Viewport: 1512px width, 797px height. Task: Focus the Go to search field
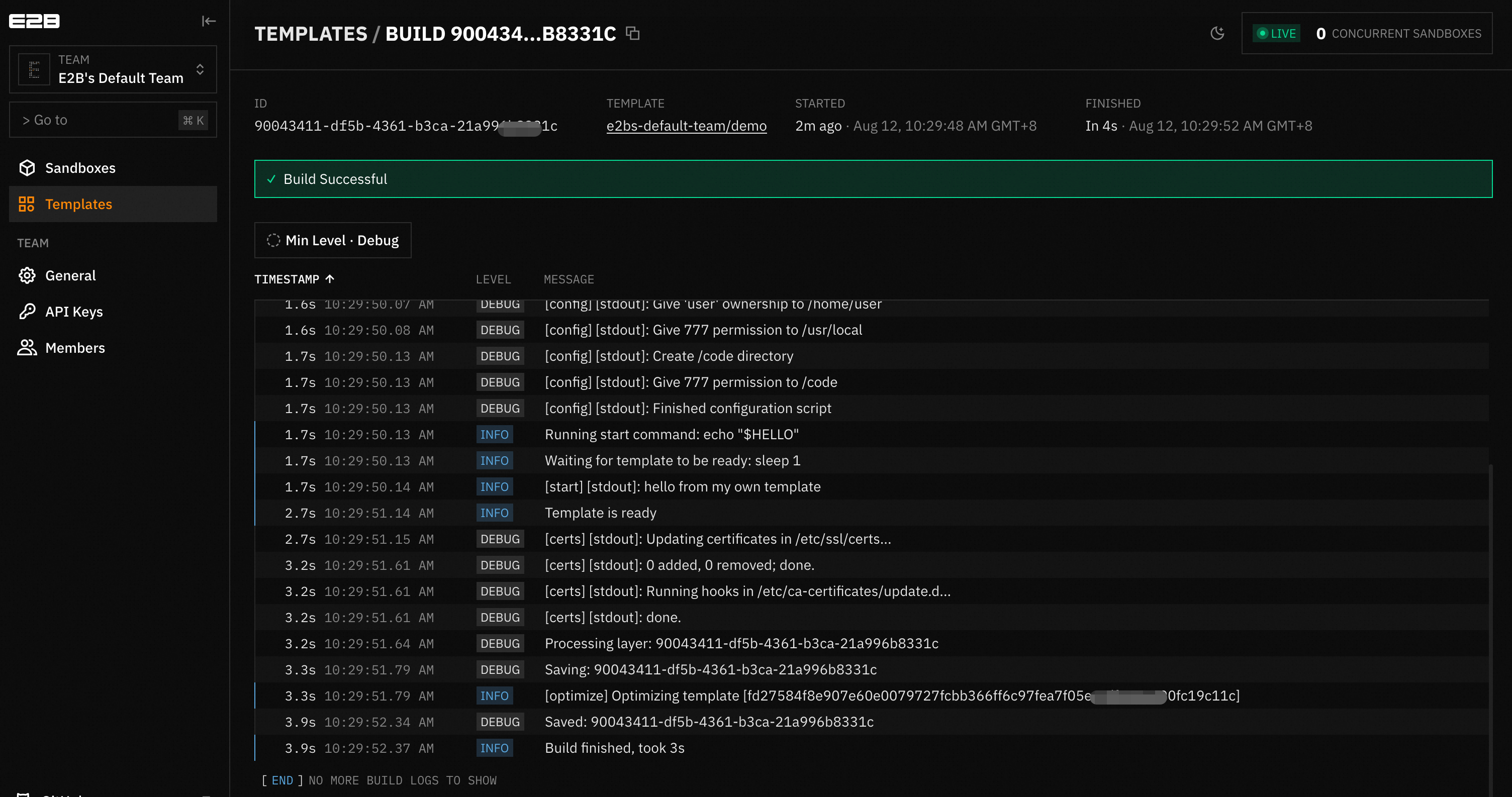(x=113, y=120)
